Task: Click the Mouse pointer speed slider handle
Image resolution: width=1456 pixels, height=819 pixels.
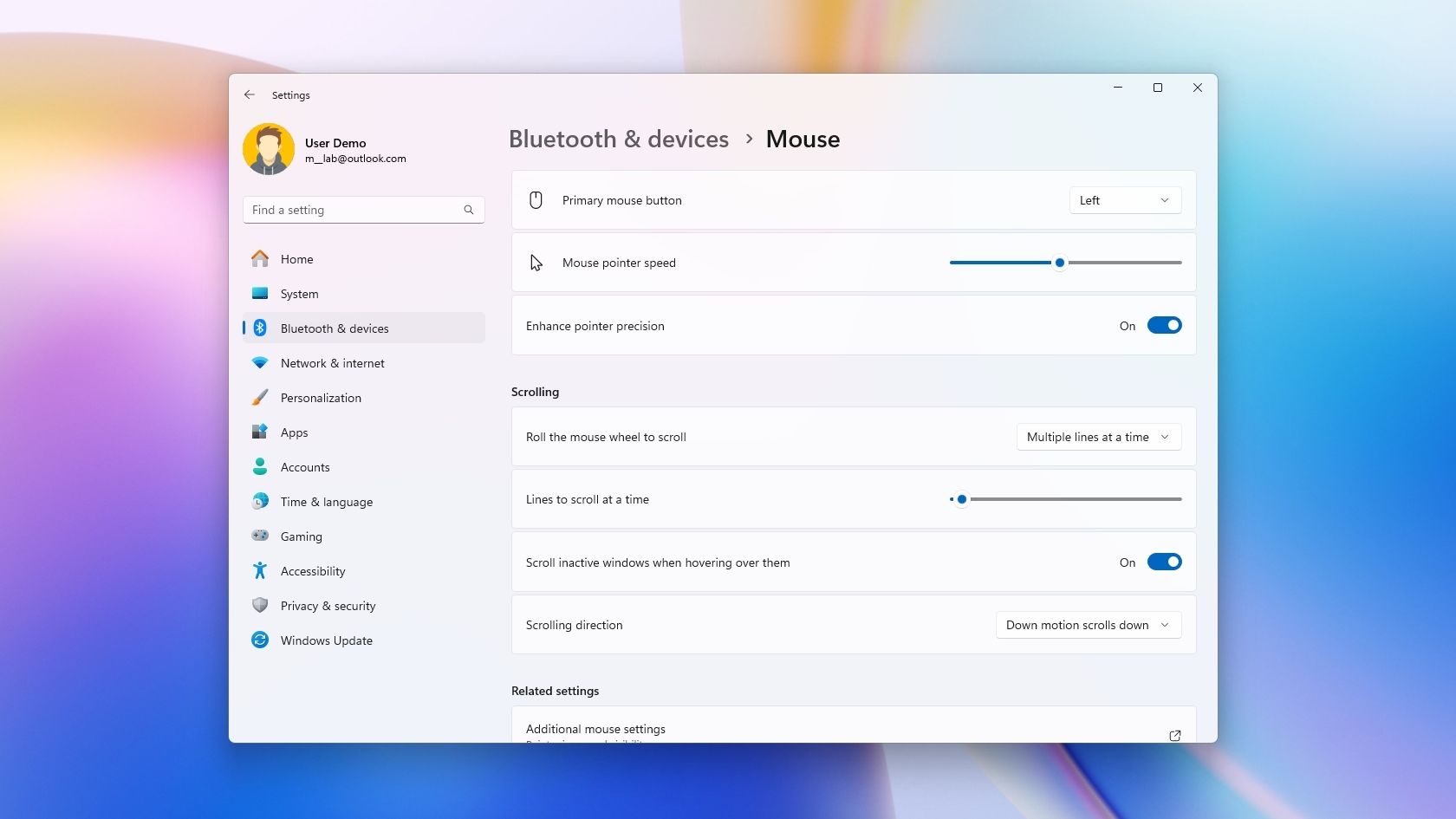Action: click(x=1059, y=263)
